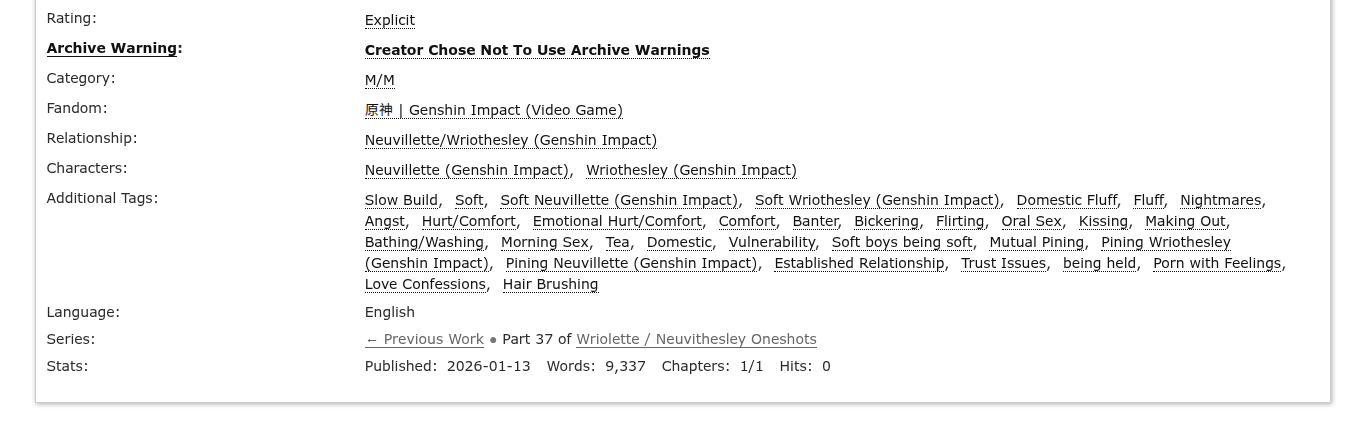Open Creator Chose Not To Use Archive Warnings
Image resolution: width=1366 pixels, height=422 pixels.
[536, 50]
